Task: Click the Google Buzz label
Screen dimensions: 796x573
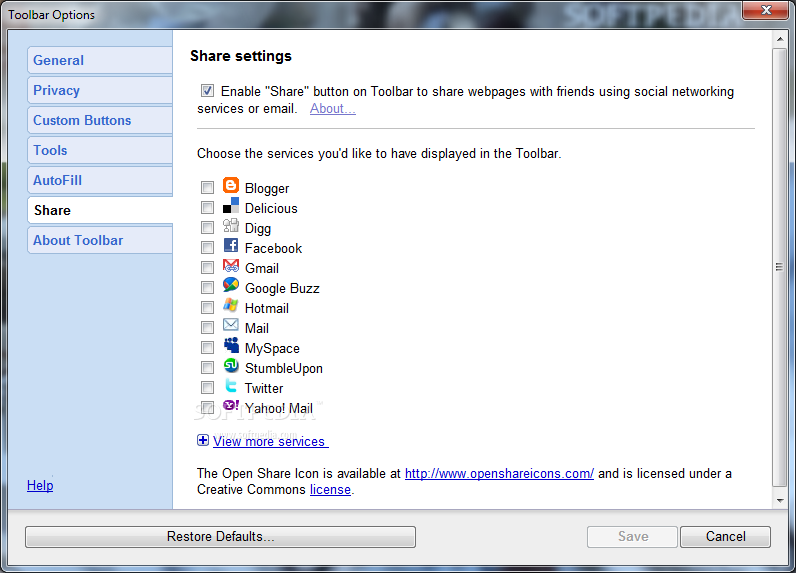Action: tap(282, 288)
